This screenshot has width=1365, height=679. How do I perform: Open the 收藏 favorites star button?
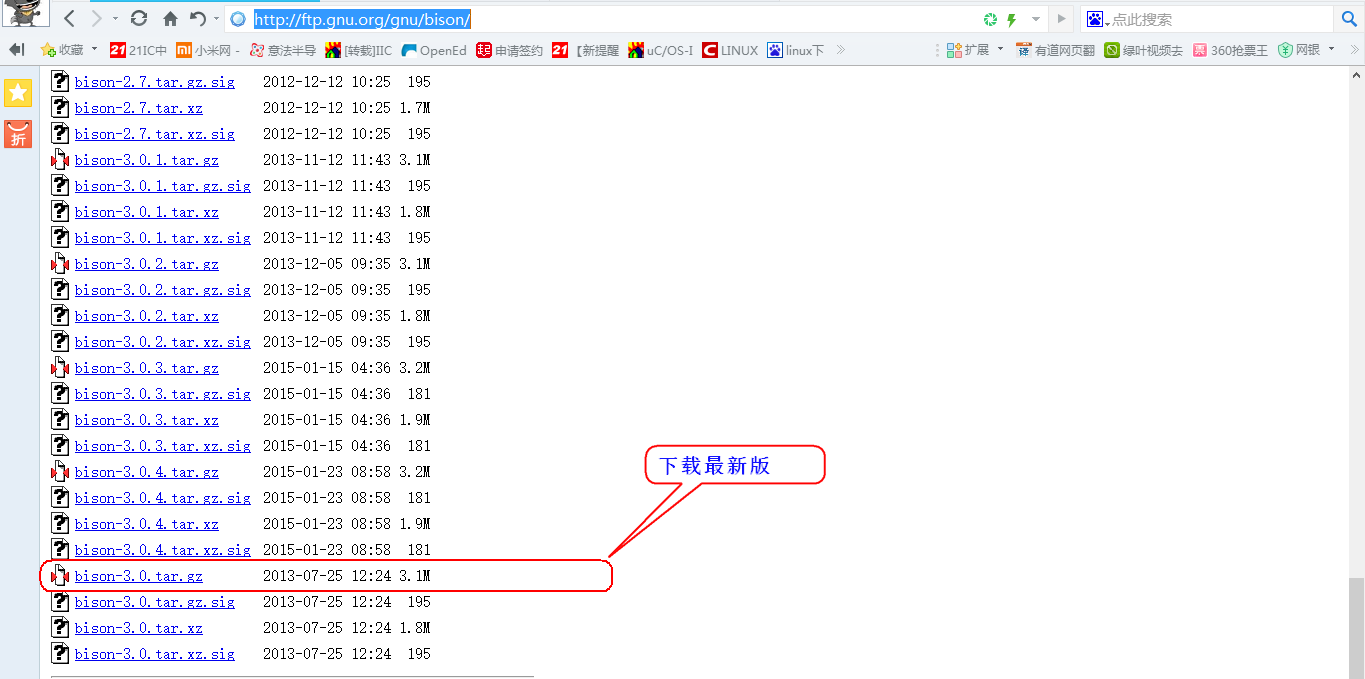[62, 50]
